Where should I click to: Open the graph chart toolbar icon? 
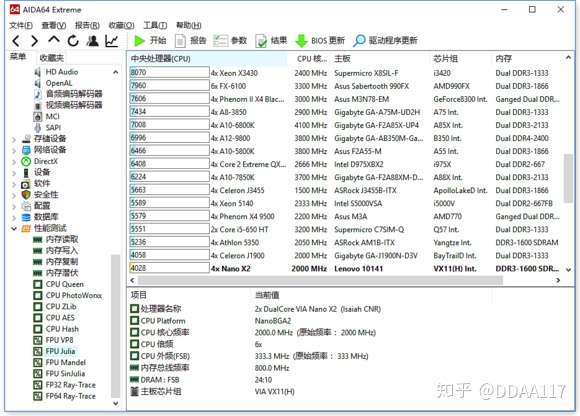click(x=112, y=41)
